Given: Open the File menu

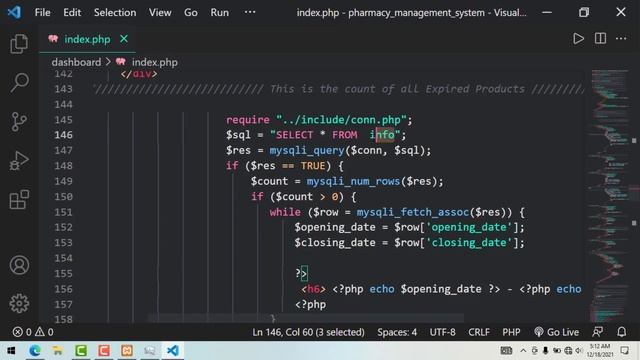Looking at the screenshot, I should 42,13.
